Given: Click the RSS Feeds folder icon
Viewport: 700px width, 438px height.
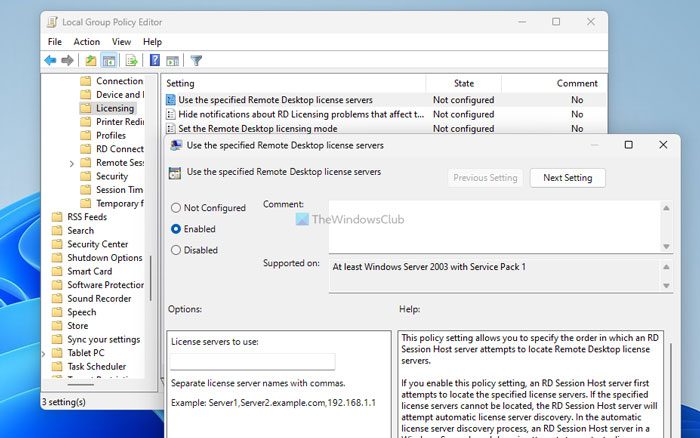Looking at the screenshot, I should (57, 217).
